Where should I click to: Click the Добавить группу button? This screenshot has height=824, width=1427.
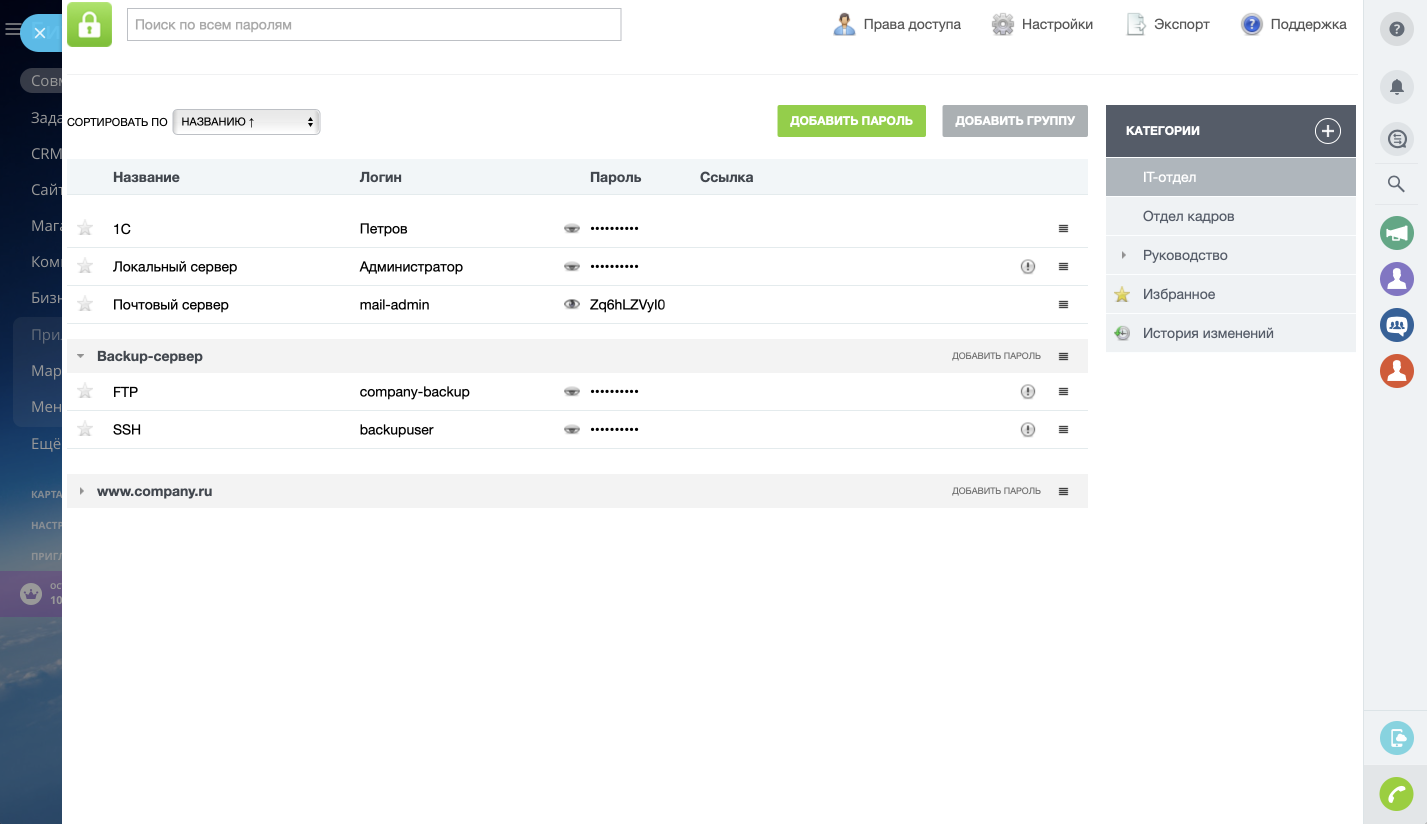pyautogui.click(x=1014, y=121)
